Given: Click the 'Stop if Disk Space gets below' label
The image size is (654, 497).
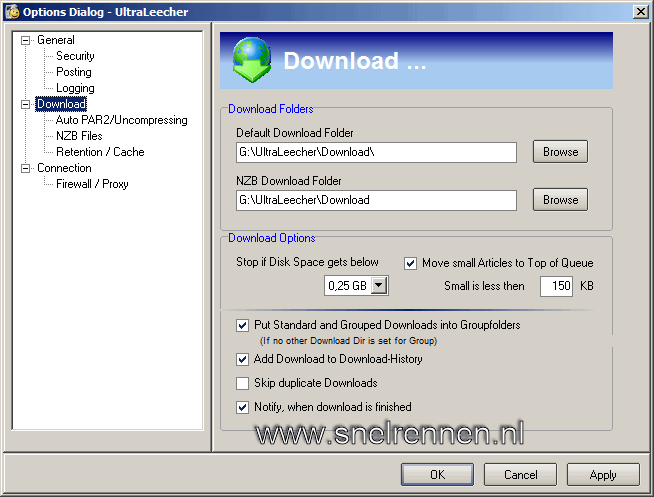Looking at the screenshot, I should tap(307, 262).
